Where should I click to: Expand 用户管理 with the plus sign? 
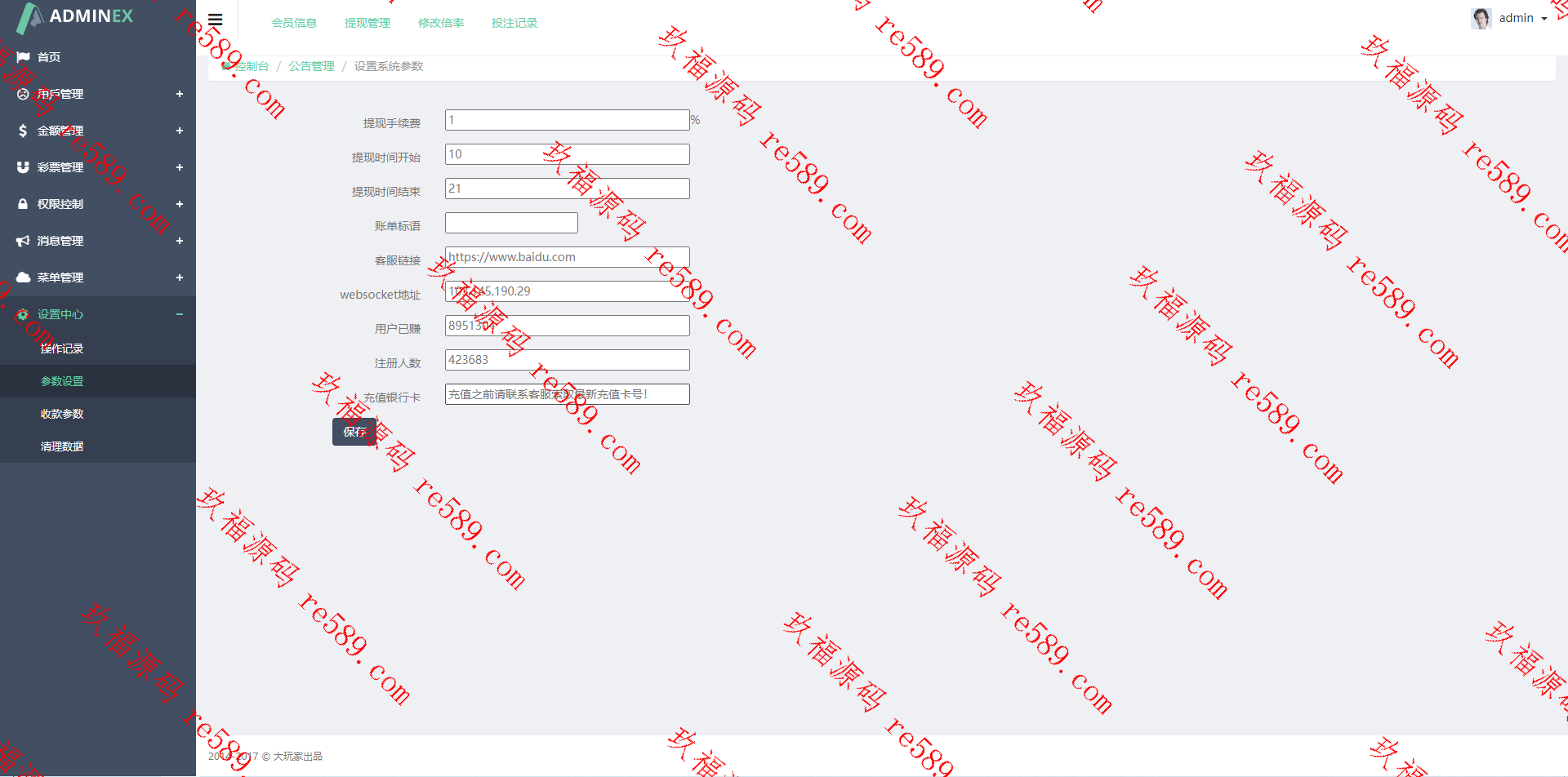coord(180,94)
